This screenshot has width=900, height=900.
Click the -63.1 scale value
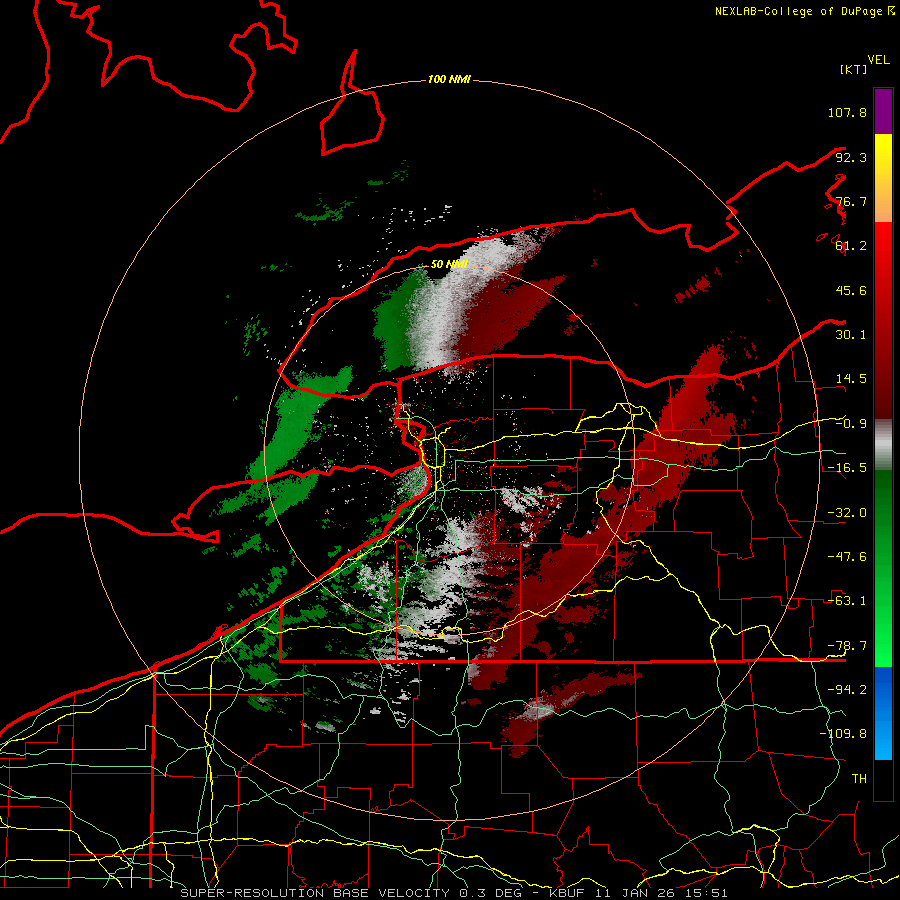click(847, 601)
